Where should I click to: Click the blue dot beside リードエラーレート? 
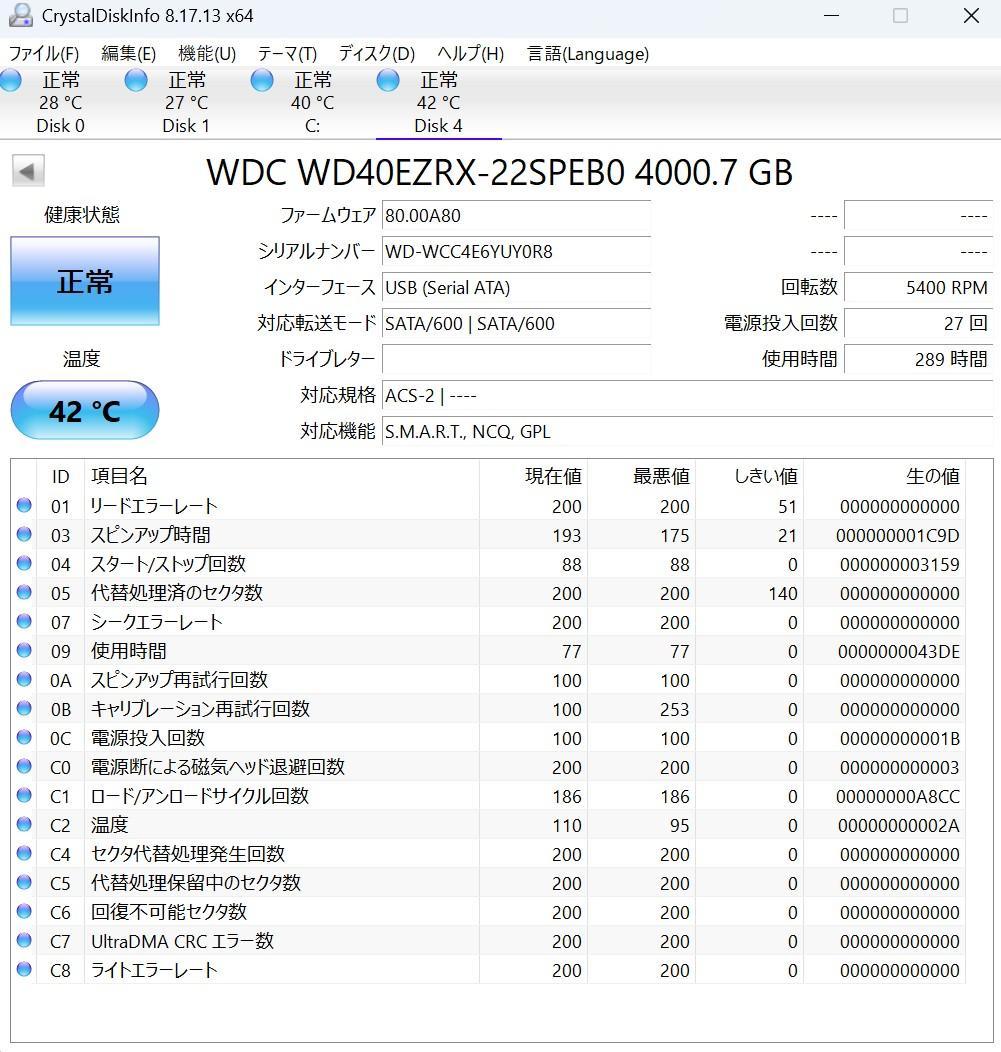click(23, 505)
